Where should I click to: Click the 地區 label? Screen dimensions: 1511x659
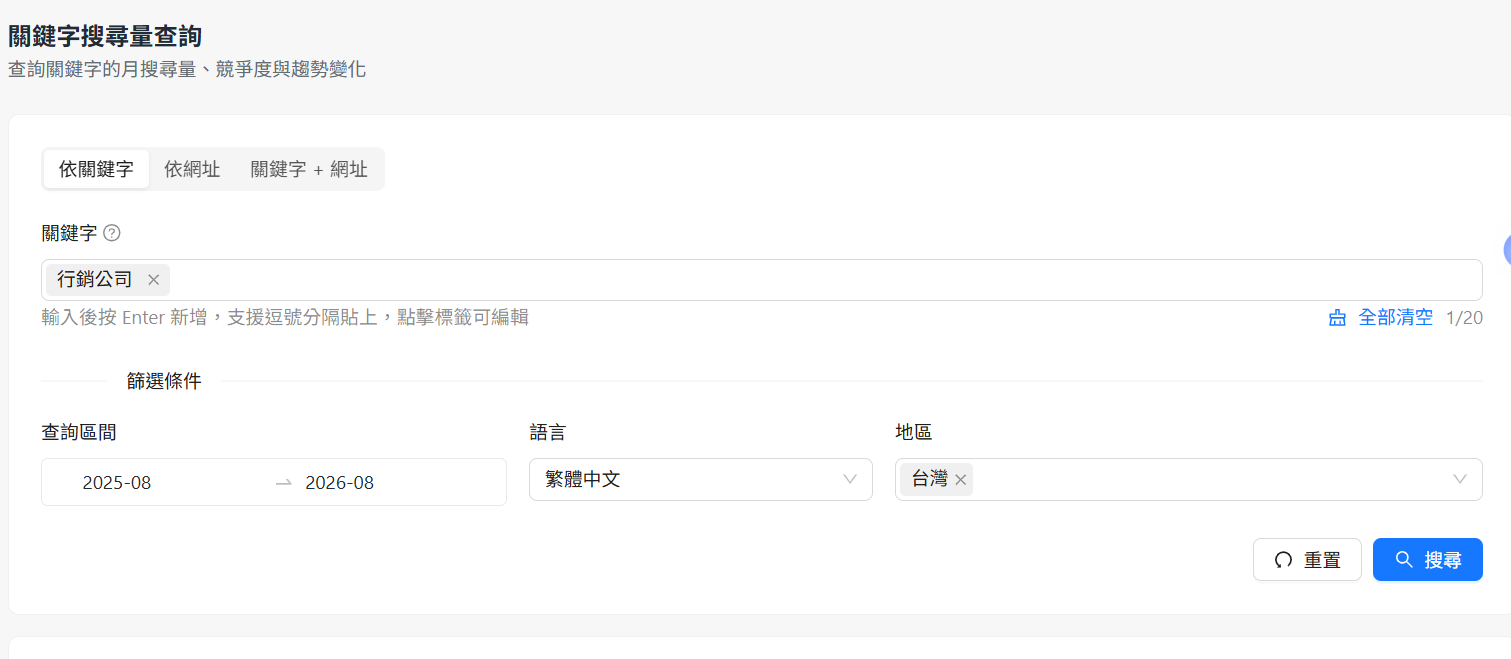click(914, 432)
